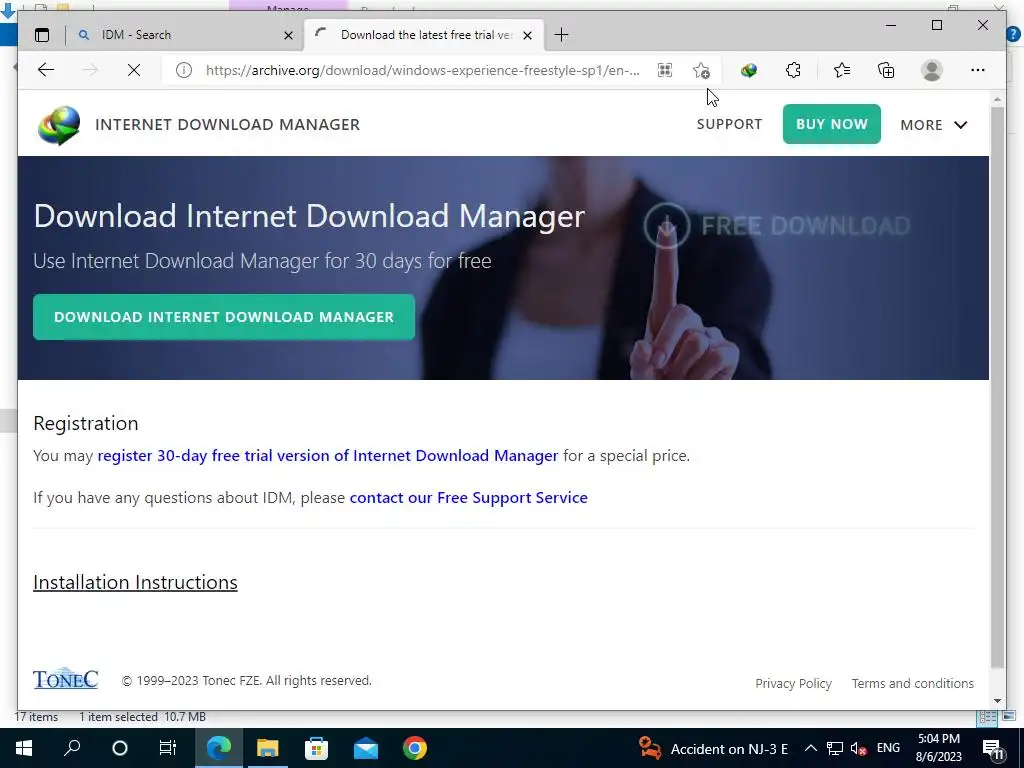The height and width of the screenshot is (768, 1024).
Task: Open the Extensions puzzle icon
Action: [x=793, y=70]
